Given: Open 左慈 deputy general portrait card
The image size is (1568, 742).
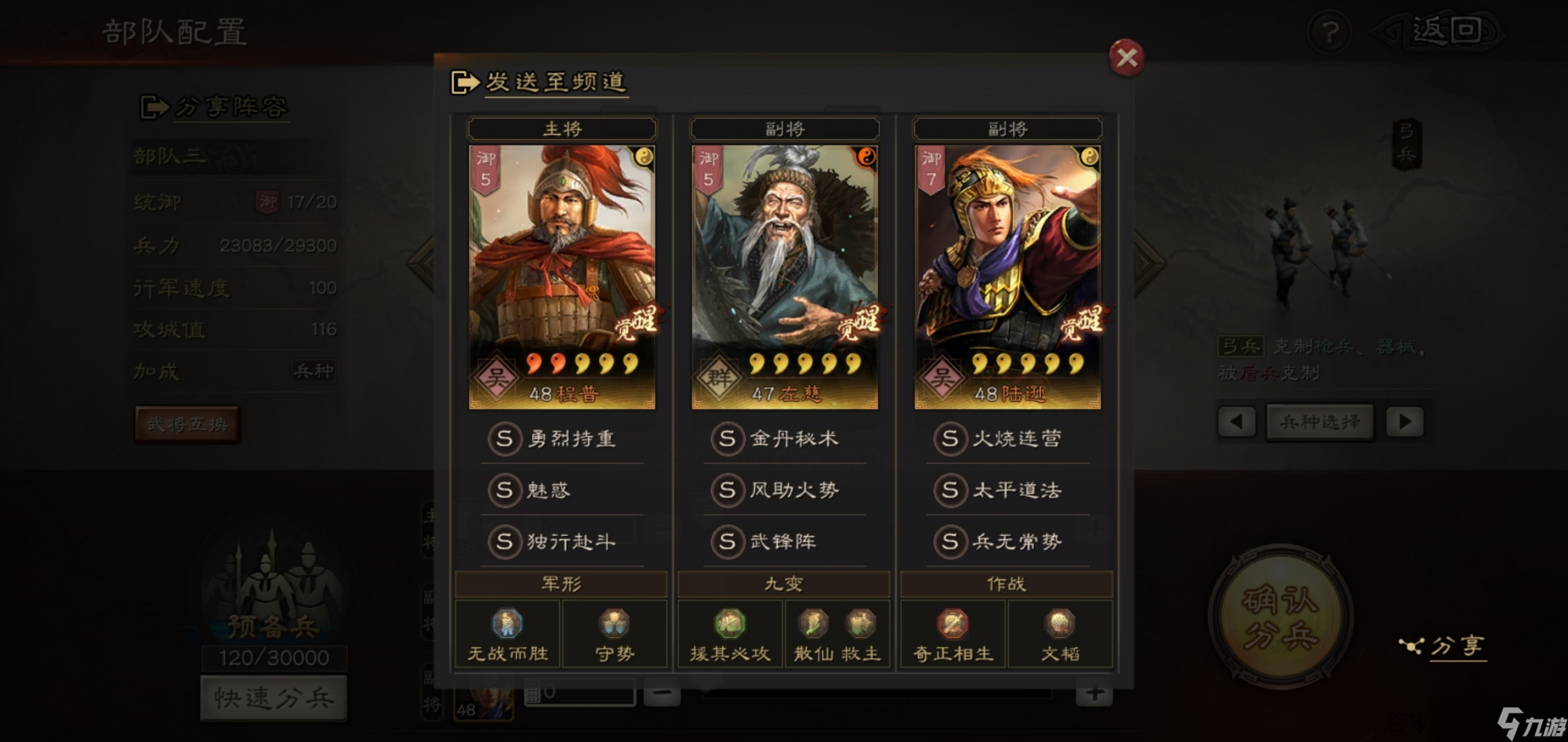Looking at the screenshot, I should pos(785,277).
